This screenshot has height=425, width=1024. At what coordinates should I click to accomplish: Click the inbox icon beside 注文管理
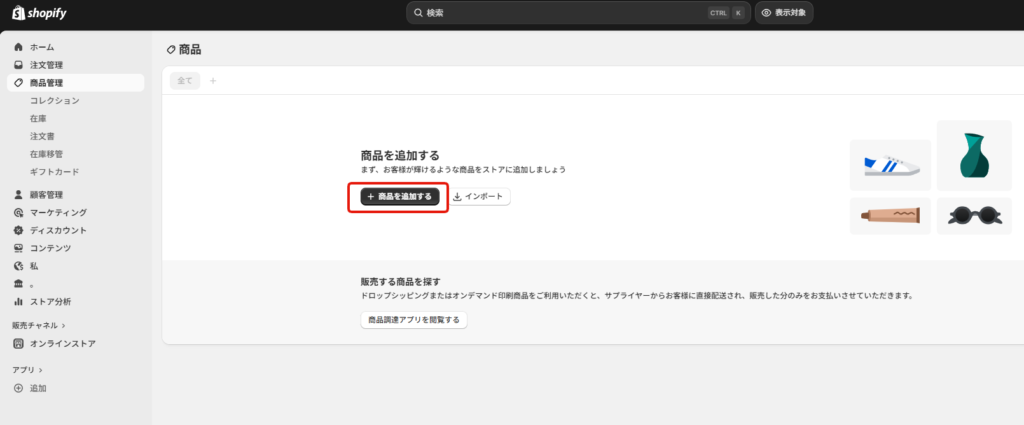[18, 65]
